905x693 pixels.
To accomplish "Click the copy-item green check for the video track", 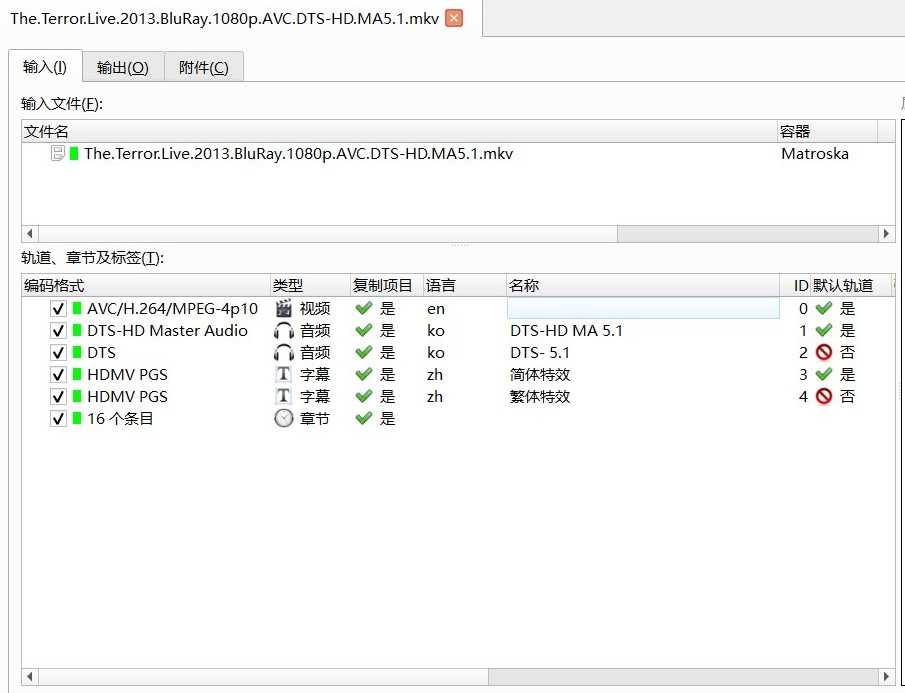I will (364, 309).
